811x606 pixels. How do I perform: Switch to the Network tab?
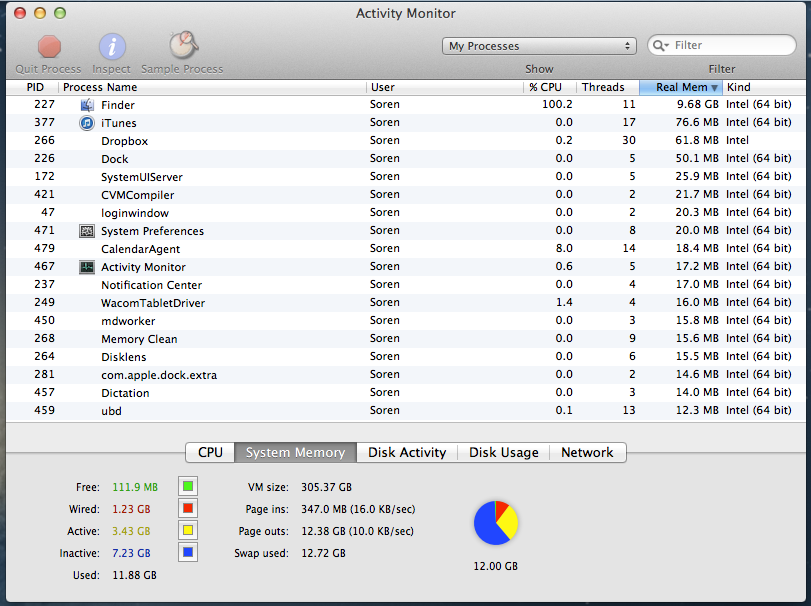point(588,452)
